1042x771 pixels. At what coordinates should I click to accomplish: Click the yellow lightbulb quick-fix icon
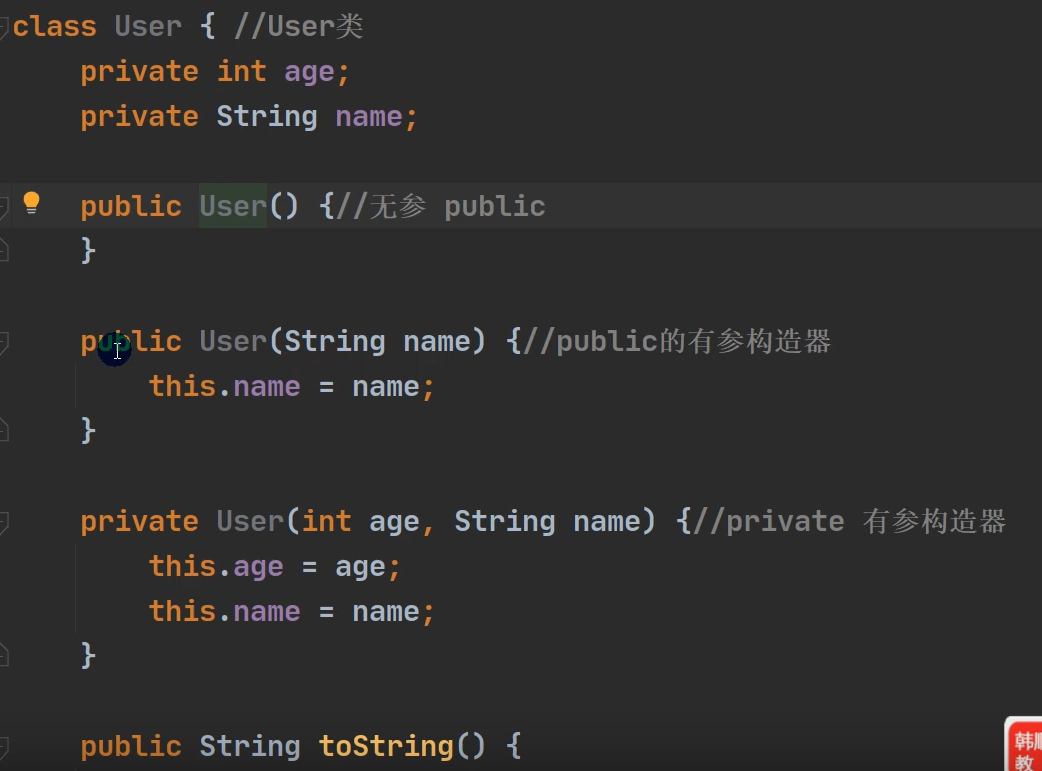click(x=31, y=203)
